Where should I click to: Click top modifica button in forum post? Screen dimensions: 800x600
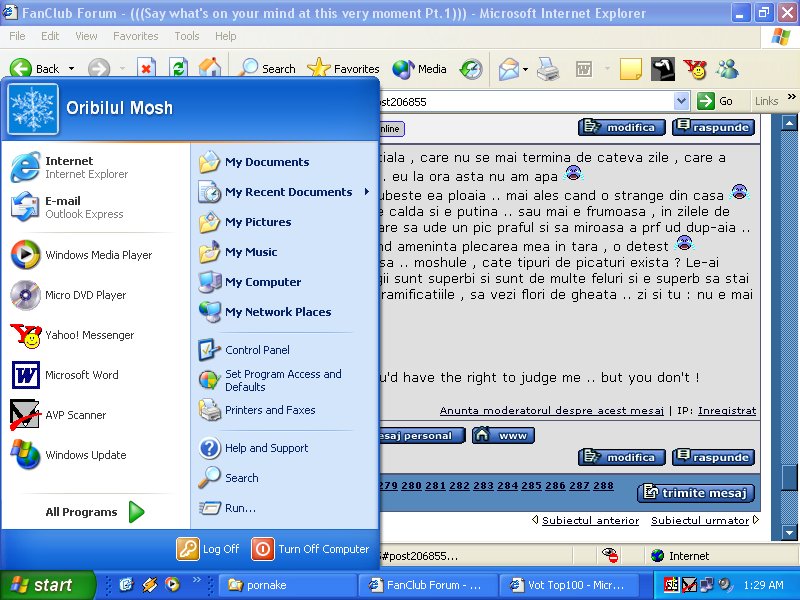(x=621, y=127)
